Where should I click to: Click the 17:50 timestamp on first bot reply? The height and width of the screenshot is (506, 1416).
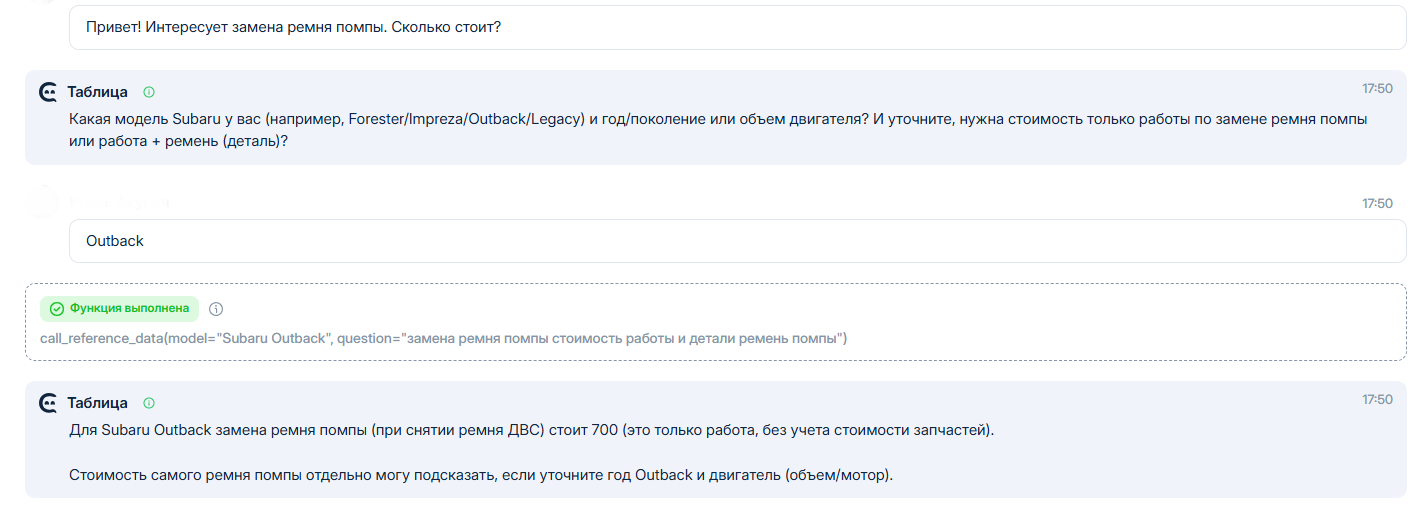(x=1376, y=89)
